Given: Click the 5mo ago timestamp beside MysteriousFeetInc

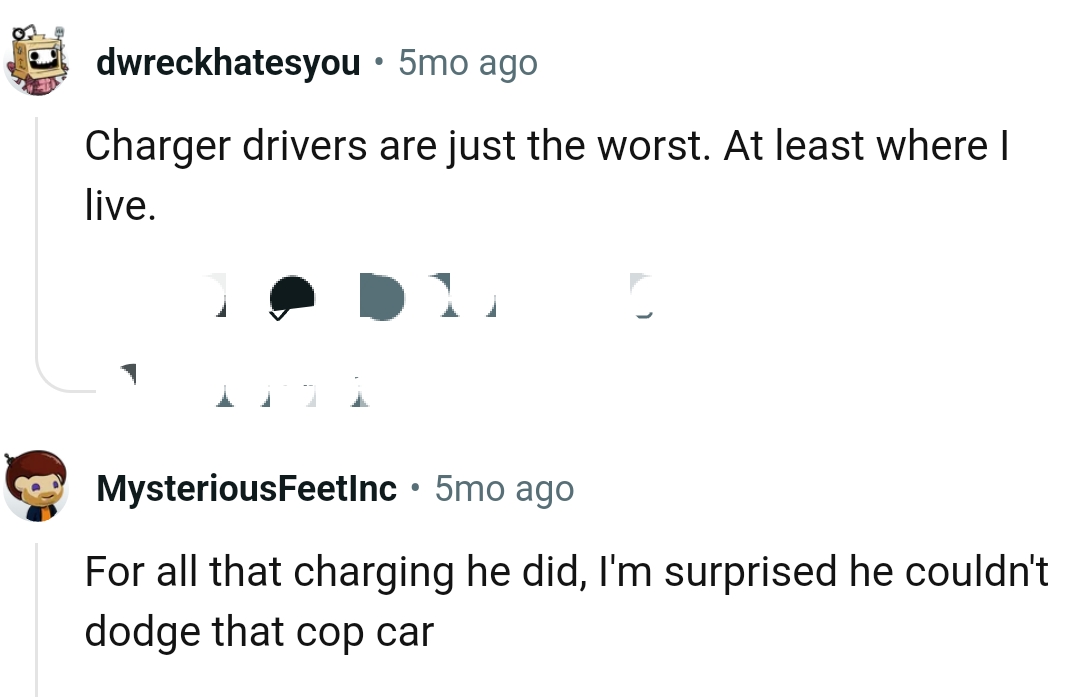Looking at the screenshot, I should coord(504,489).
